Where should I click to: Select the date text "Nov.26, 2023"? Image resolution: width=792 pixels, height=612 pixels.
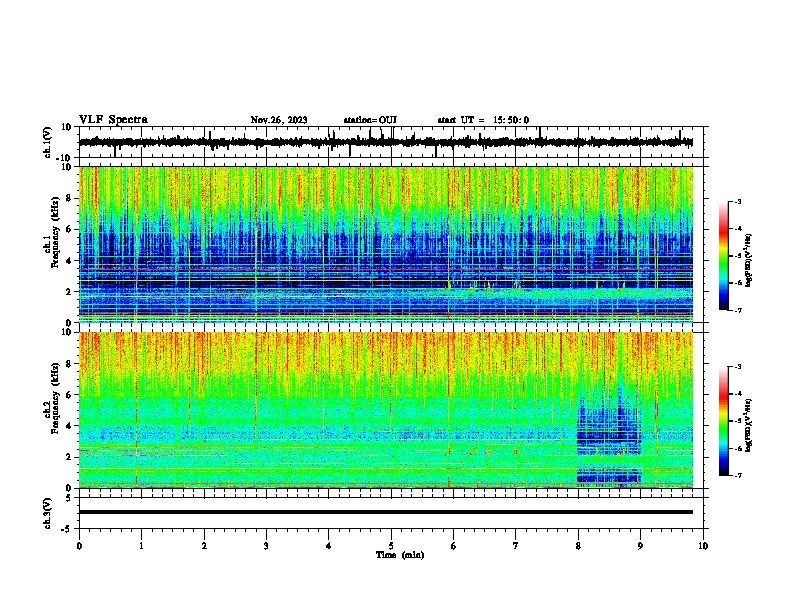coord(279,120)
